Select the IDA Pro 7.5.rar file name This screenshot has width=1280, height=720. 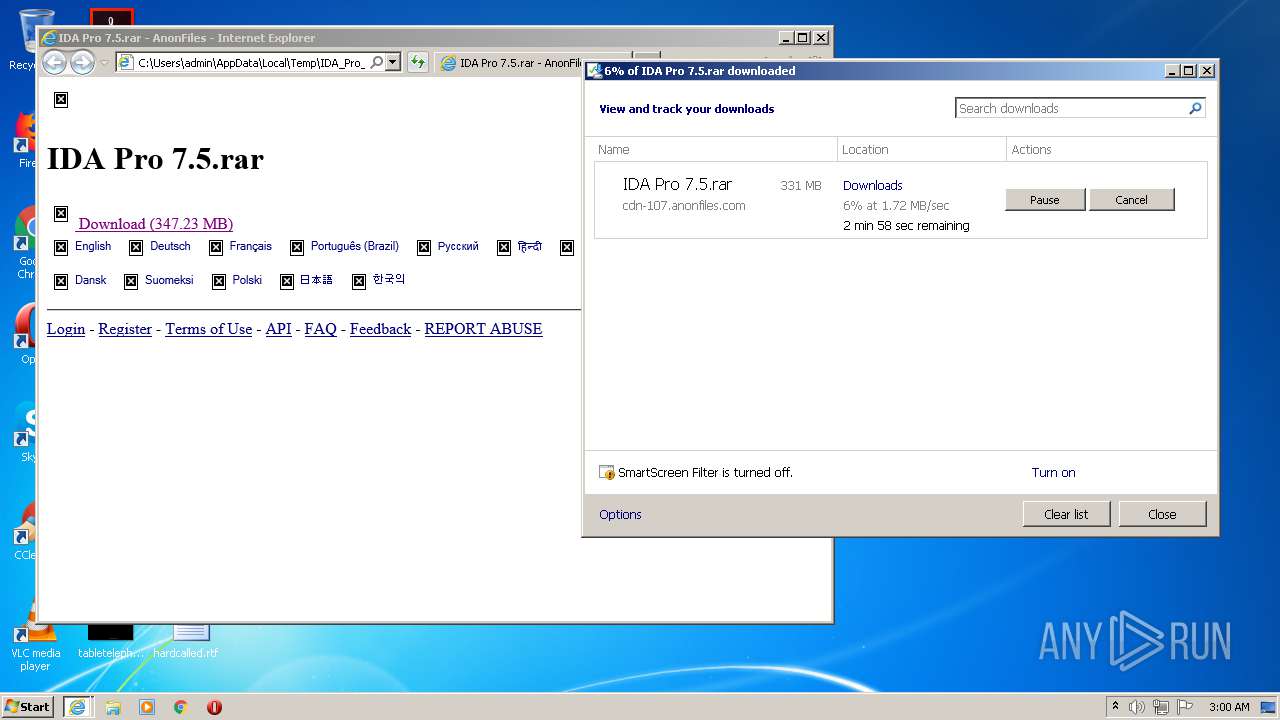[x=677, y=184]
